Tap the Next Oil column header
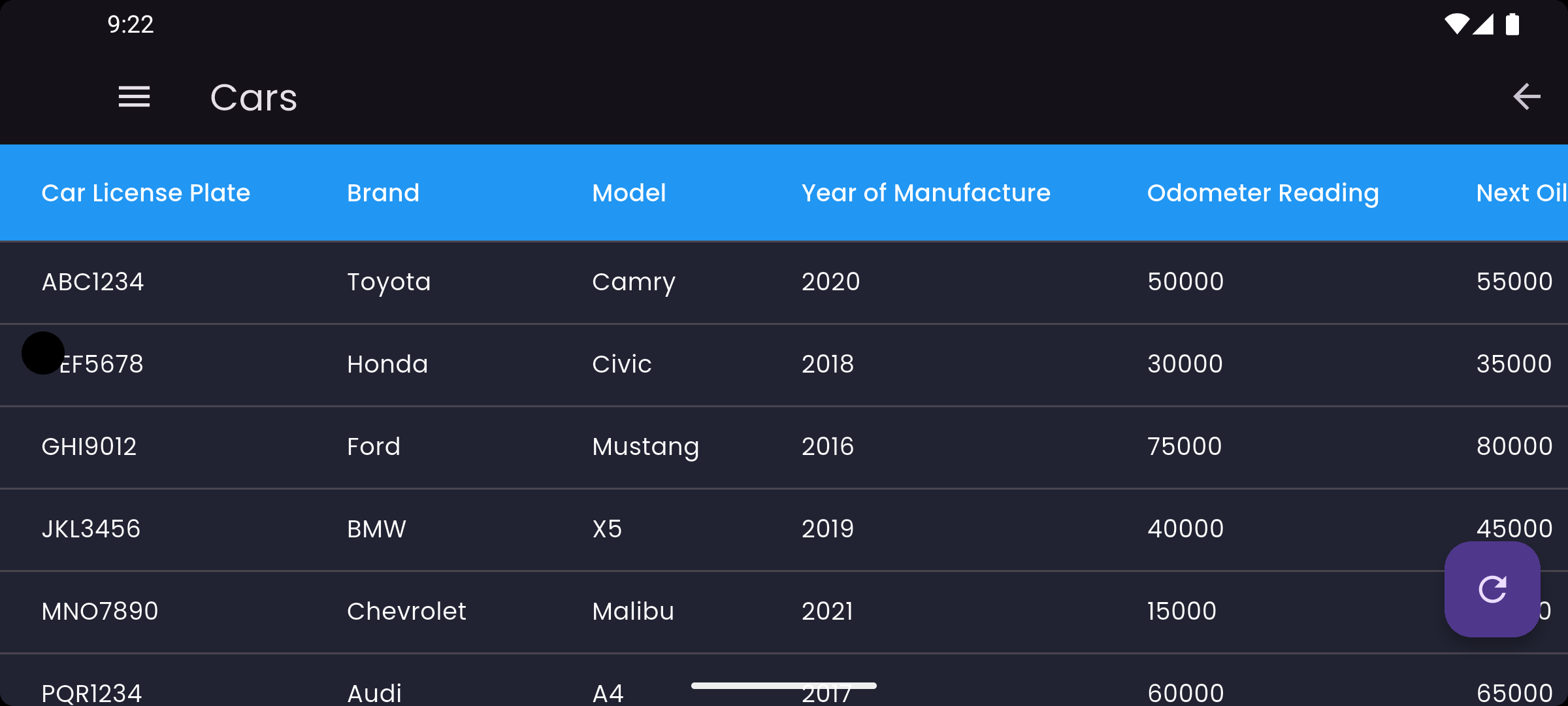1568x706 pixels. 1521,193
